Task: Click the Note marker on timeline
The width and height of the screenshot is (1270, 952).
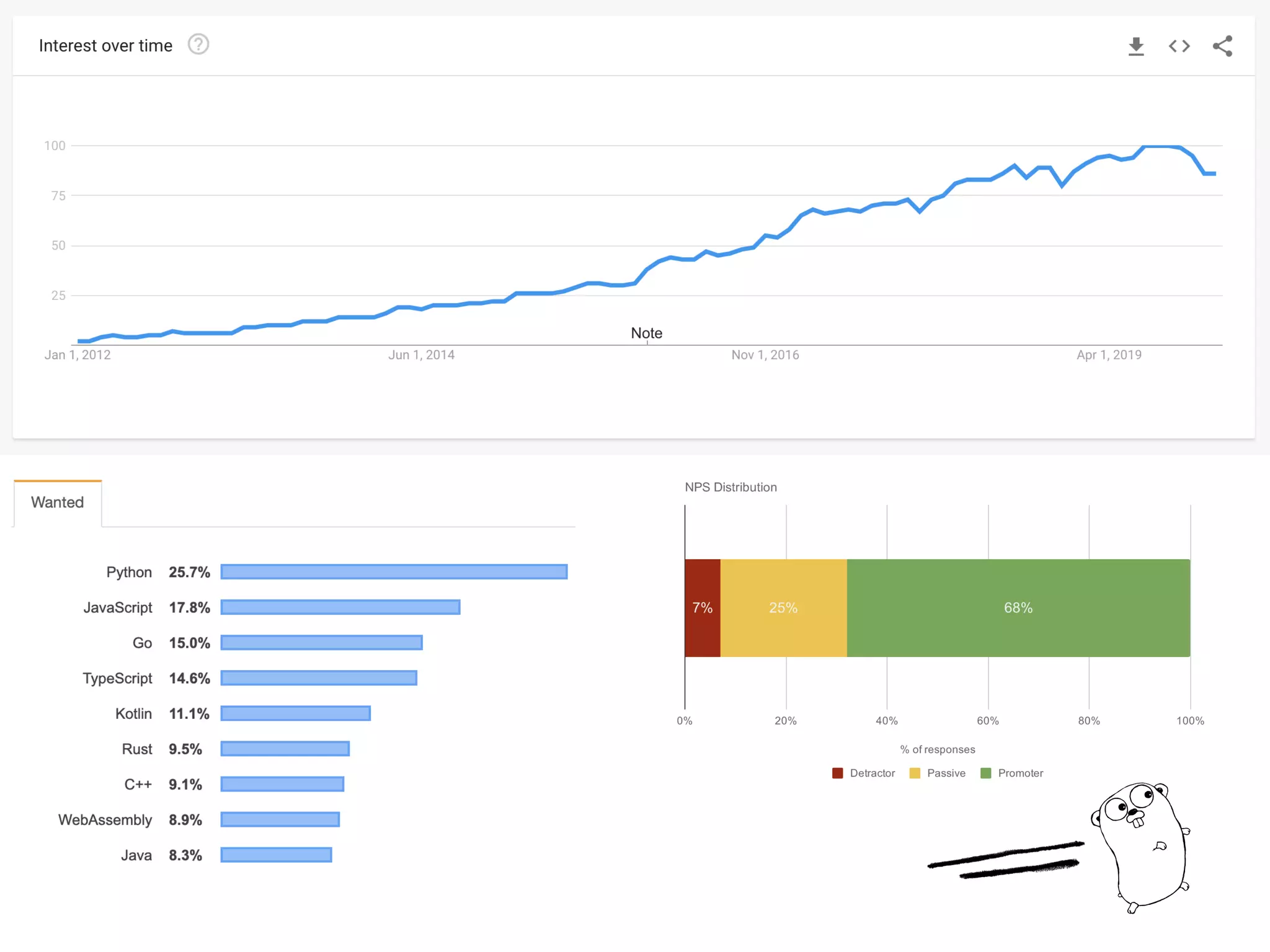Action: pyautogui.click(x=646, y=333)
